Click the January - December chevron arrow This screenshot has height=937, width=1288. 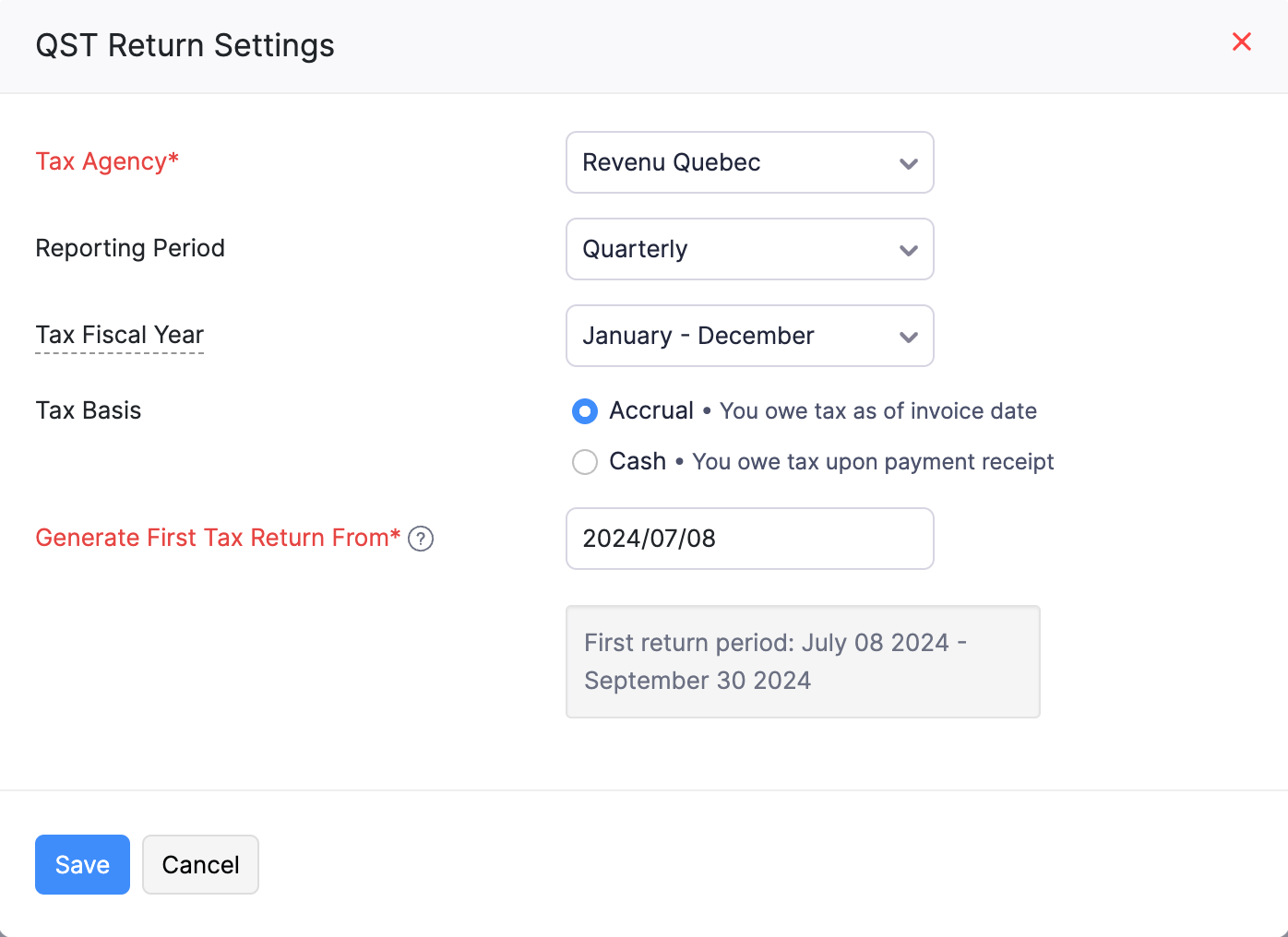point(908,337)
